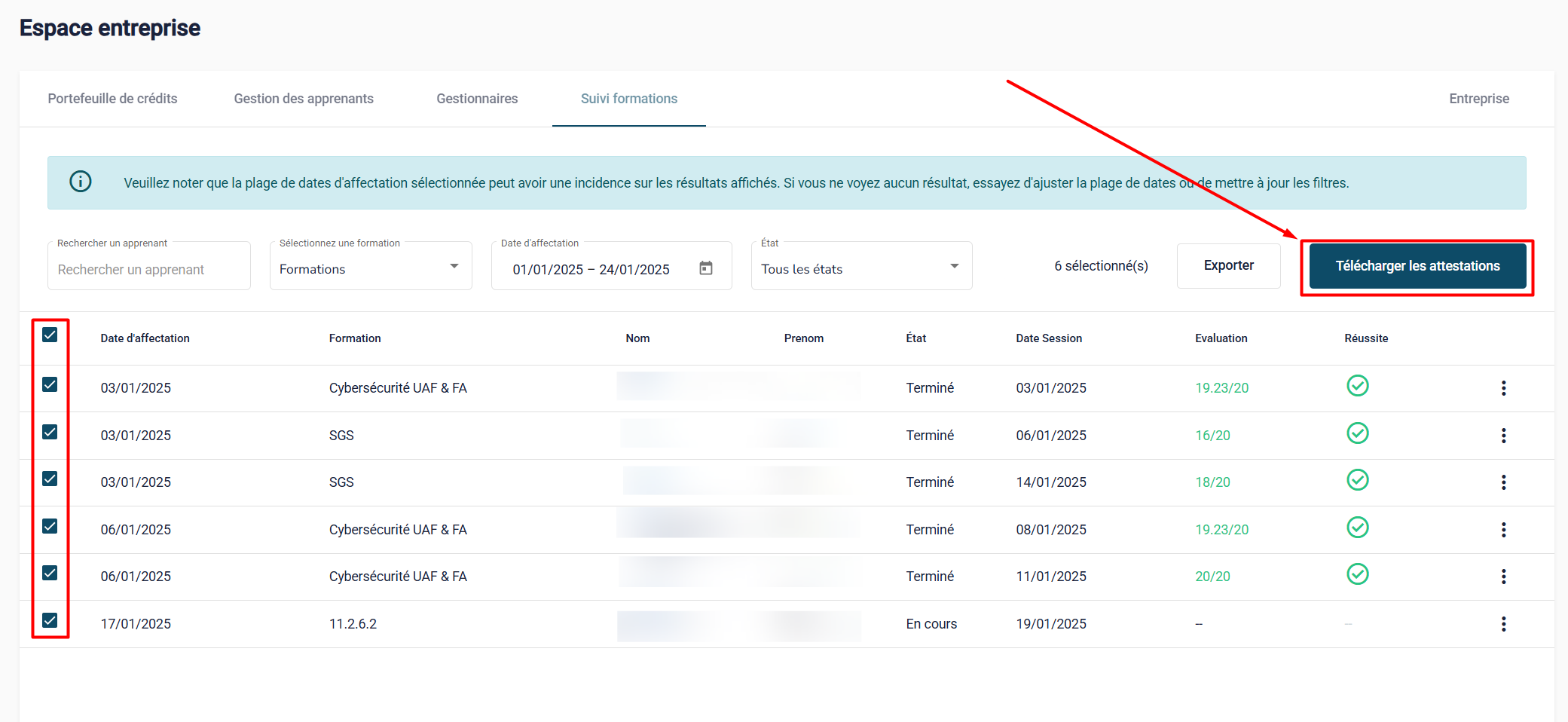The width and height of the screenshot is (1568, 722).
Task: Open row options for session 08/01/2025
Action: click(x=1503, y=530)
